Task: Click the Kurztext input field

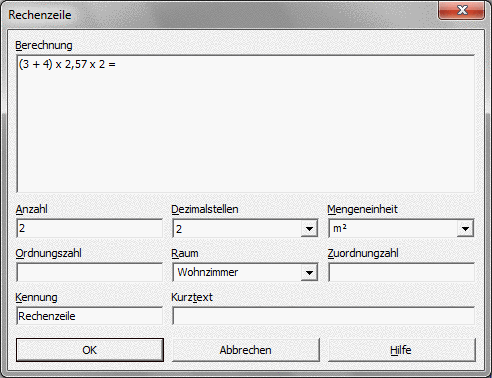Action: [x=324, y=316]
